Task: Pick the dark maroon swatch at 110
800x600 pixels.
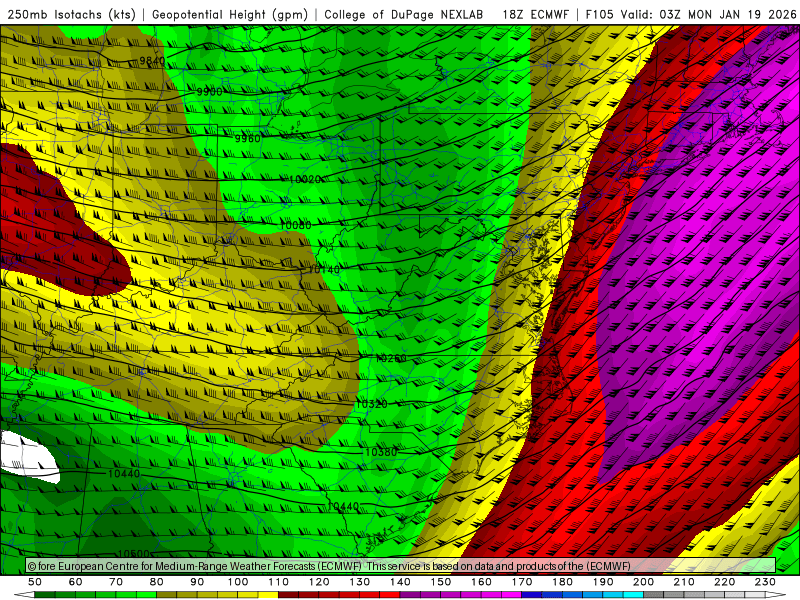Action: (x=289, y=595)
